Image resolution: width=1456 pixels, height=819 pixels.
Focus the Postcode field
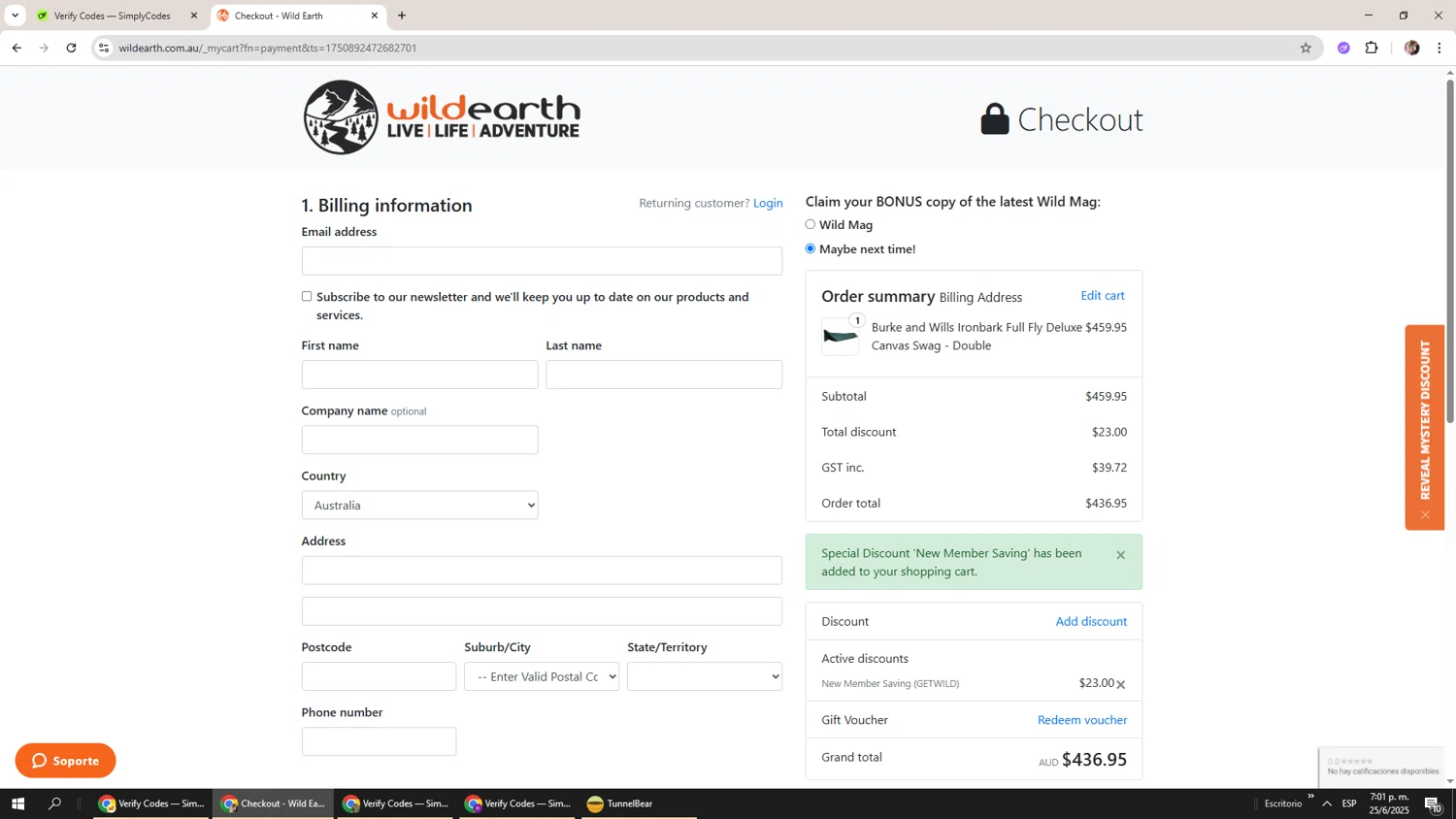379,676
